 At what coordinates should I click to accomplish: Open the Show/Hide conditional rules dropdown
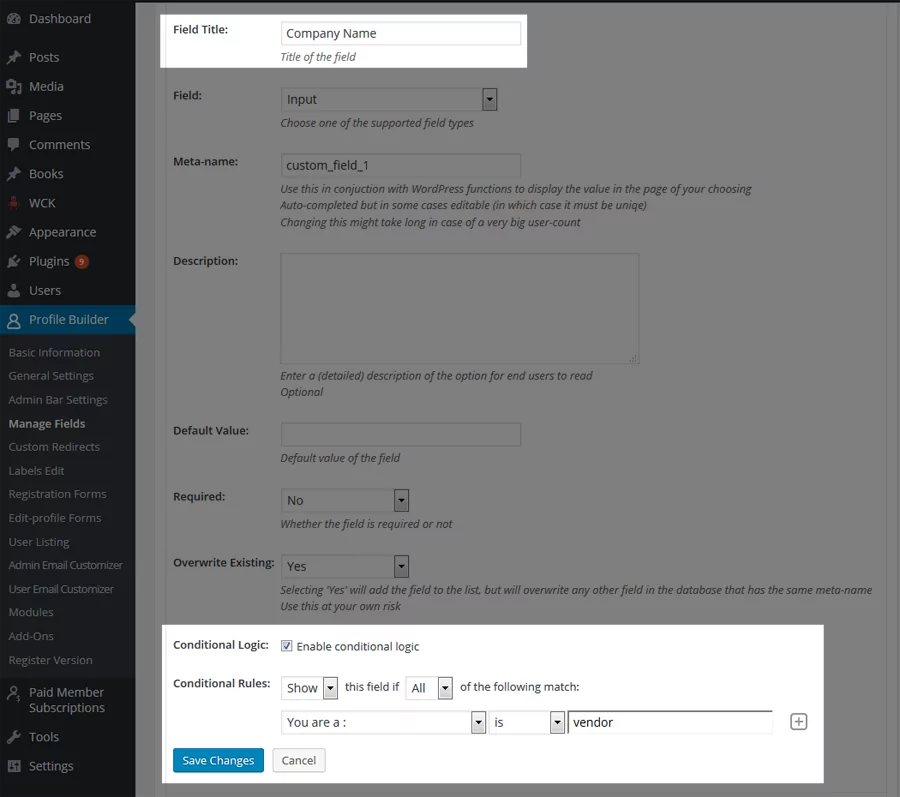point(310,688)
